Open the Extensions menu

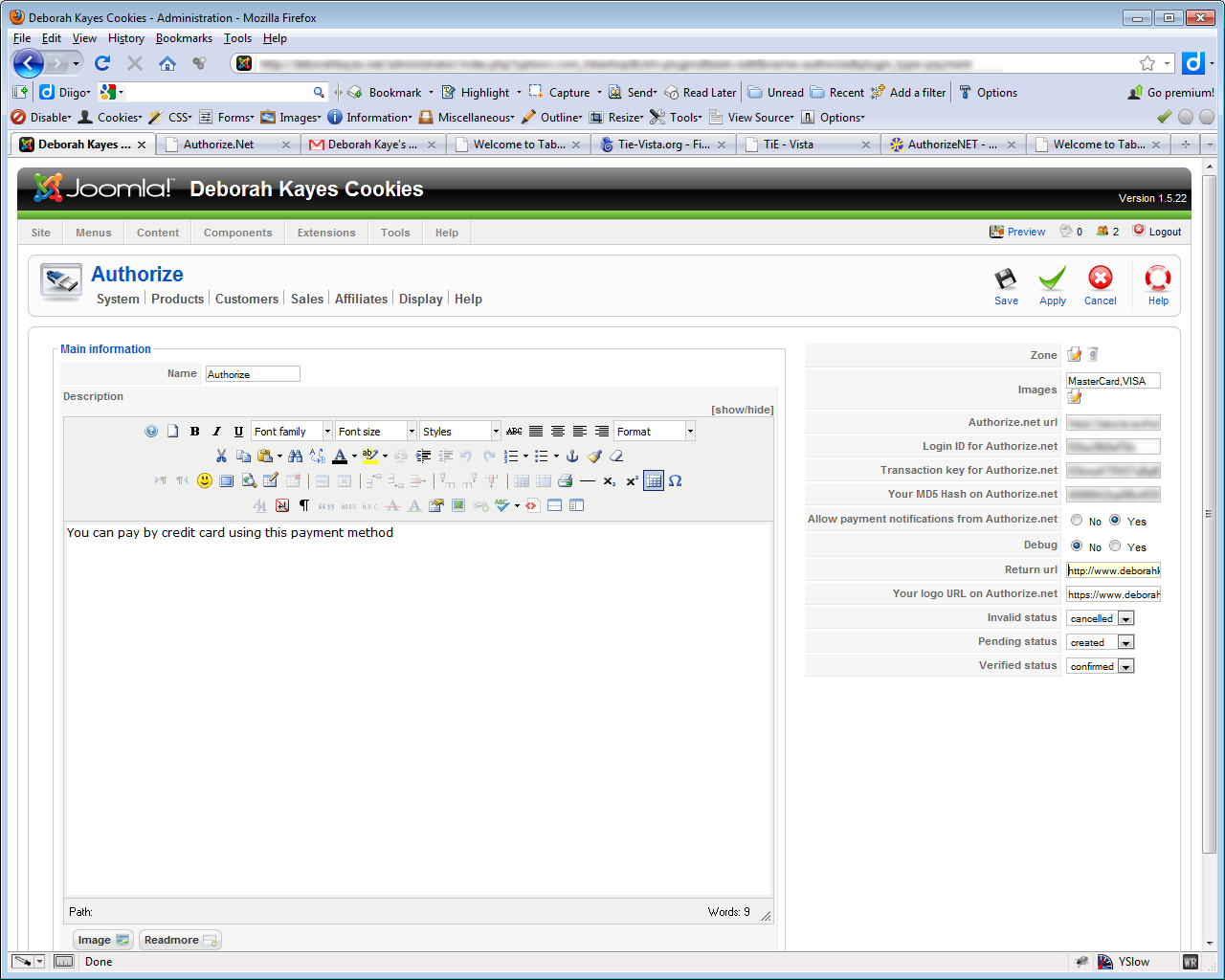pyautogui.click(x=326, y=233)
